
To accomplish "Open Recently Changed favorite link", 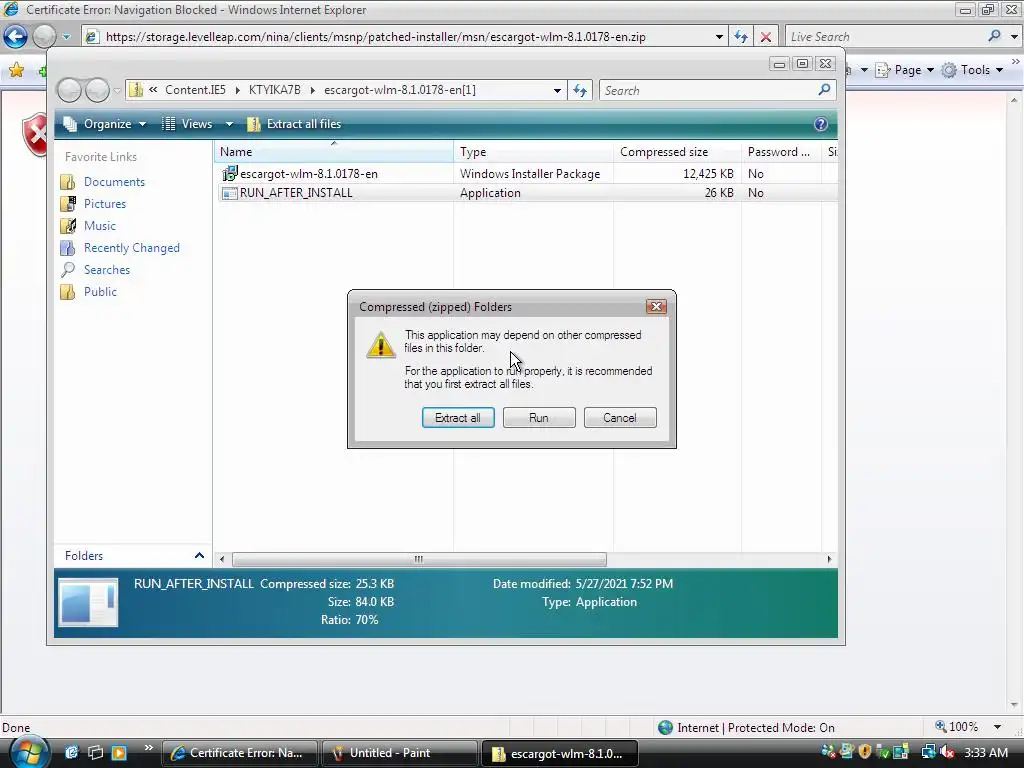I will [x=131, y=248].
